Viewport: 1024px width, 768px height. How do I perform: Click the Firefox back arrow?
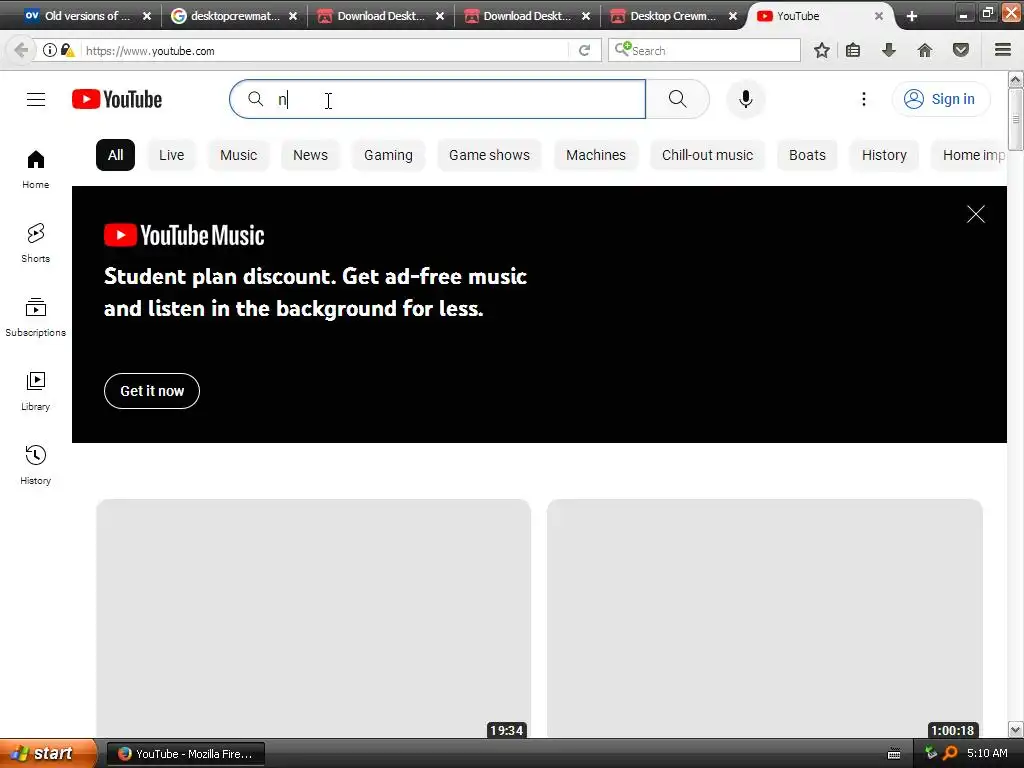(x=20, y=50)
